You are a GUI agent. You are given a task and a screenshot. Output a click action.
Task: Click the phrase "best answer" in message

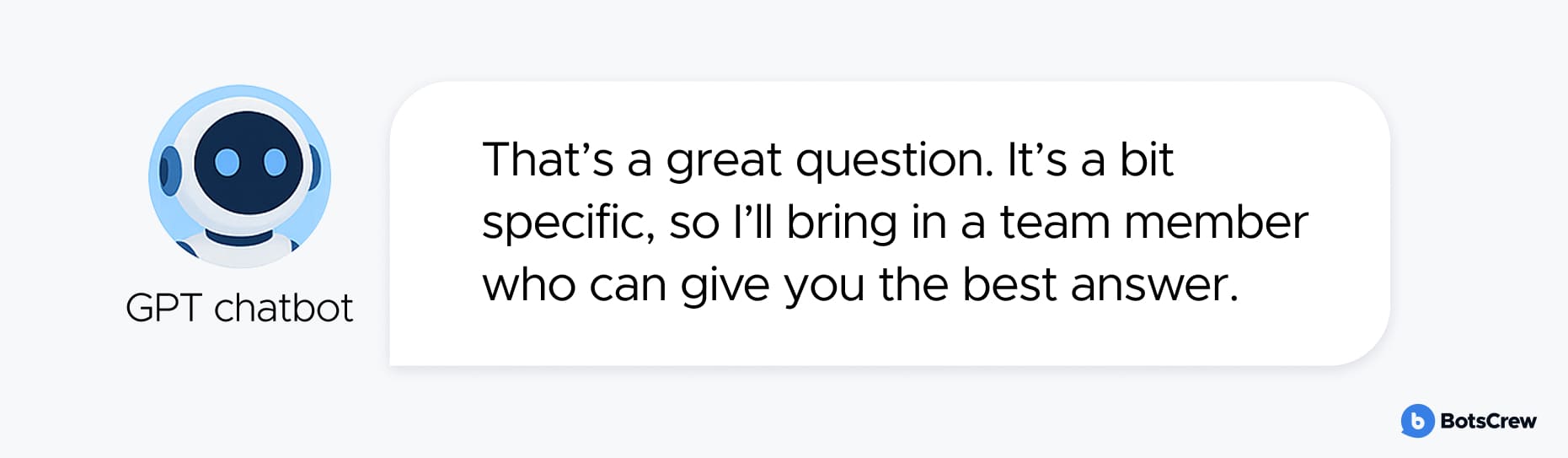coord(1100,285)
